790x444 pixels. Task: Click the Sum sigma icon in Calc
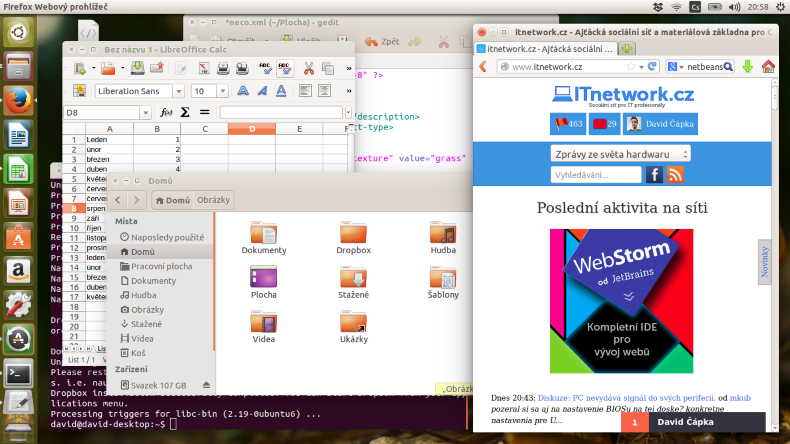pyautogui.click(x=185, y=112)
